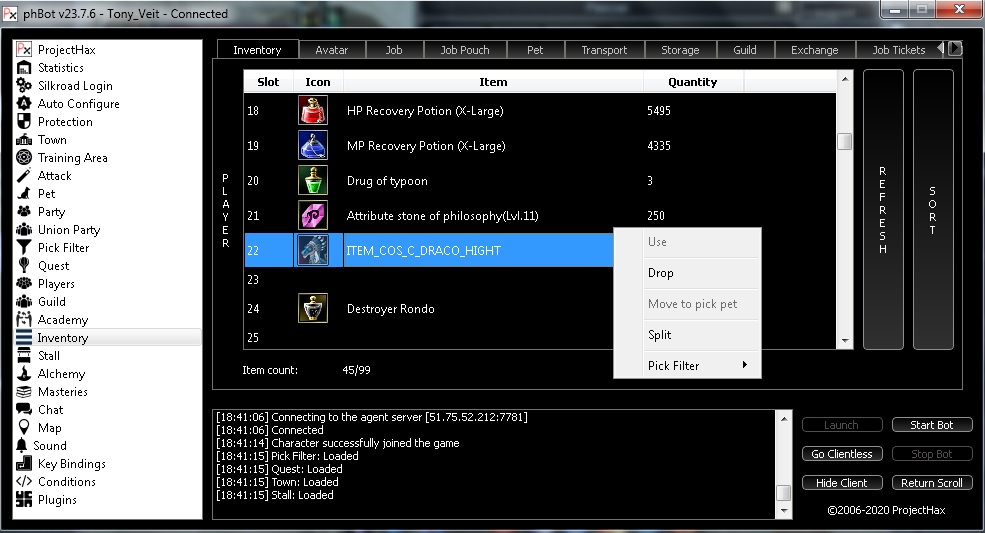This screenshot has height=533, width=985.
Task: Open Protection settings from the sidebar
Action: [65, 122]
